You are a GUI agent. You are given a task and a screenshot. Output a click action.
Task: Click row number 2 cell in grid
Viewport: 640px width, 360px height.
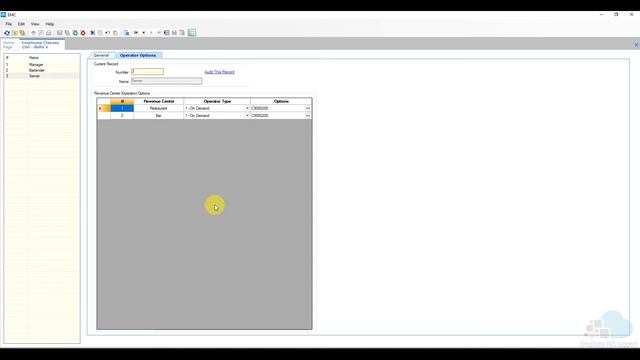point(122,116)
